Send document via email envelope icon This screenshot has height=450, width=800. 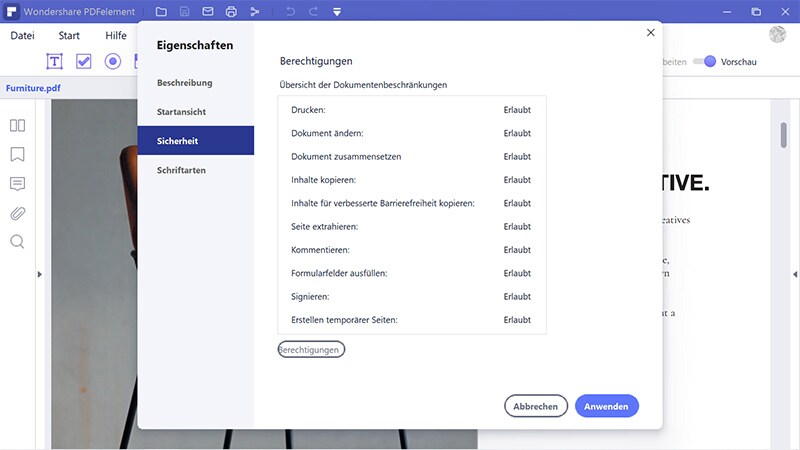click(x=208, y=11)
